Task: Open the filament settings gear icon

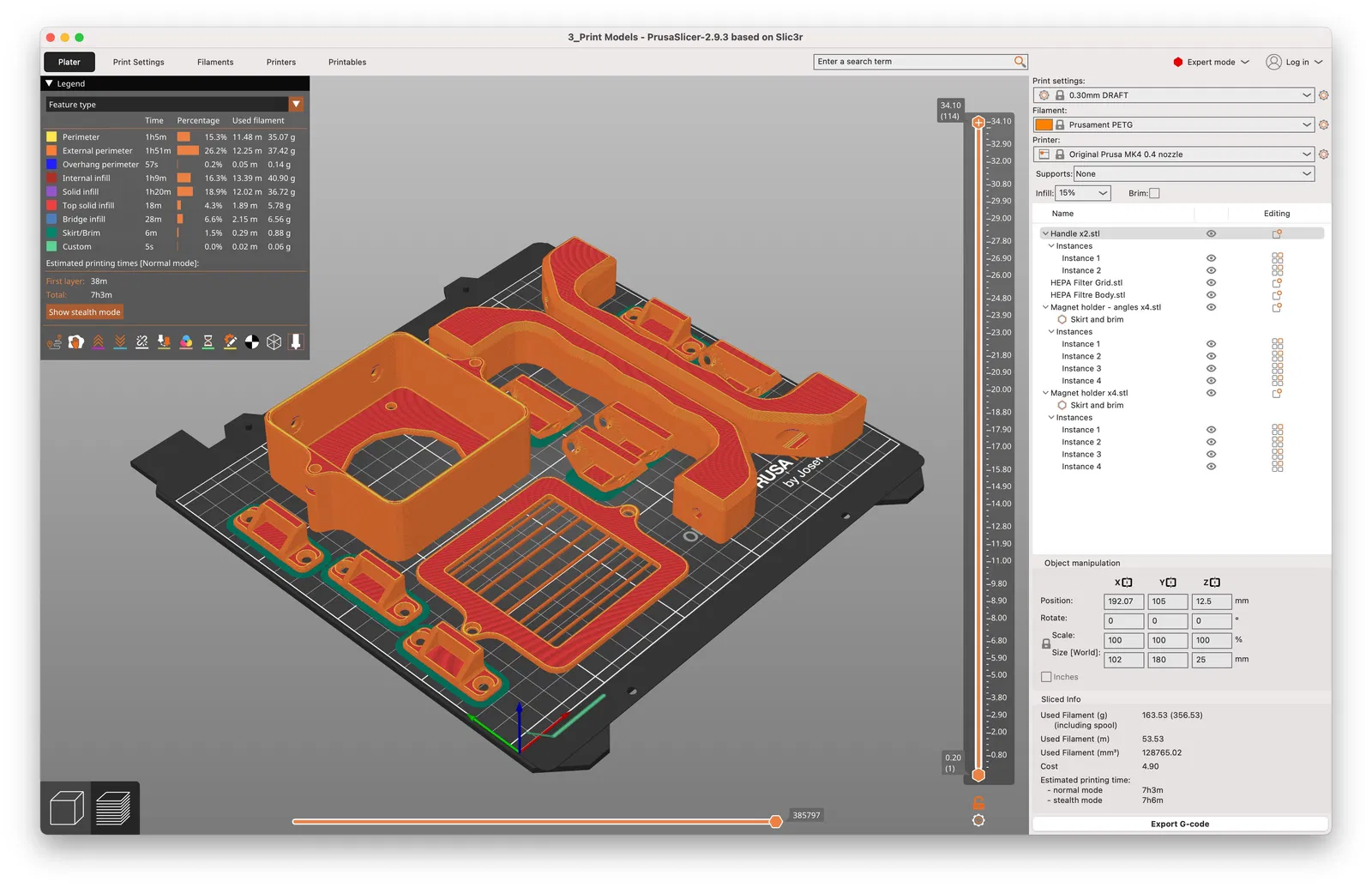Action: click(x=1324, y=125)
